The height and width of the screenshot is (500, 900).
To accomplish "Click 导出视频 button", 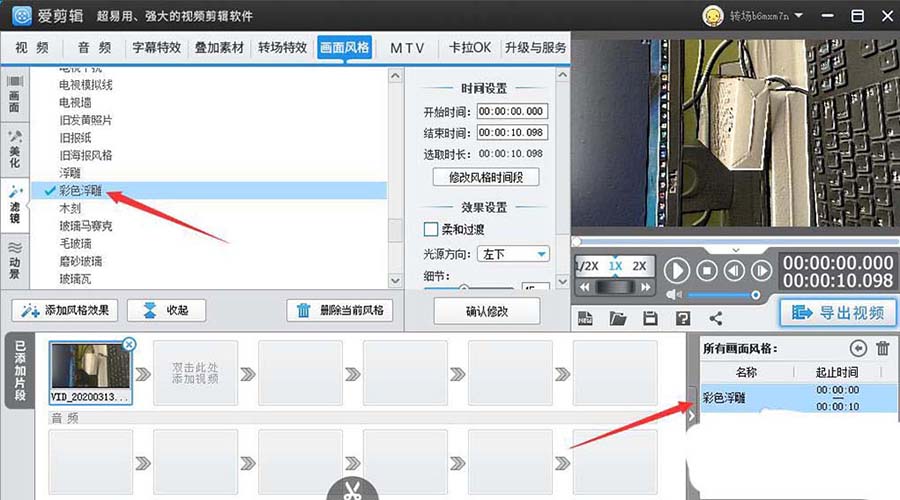I will 837,313.
